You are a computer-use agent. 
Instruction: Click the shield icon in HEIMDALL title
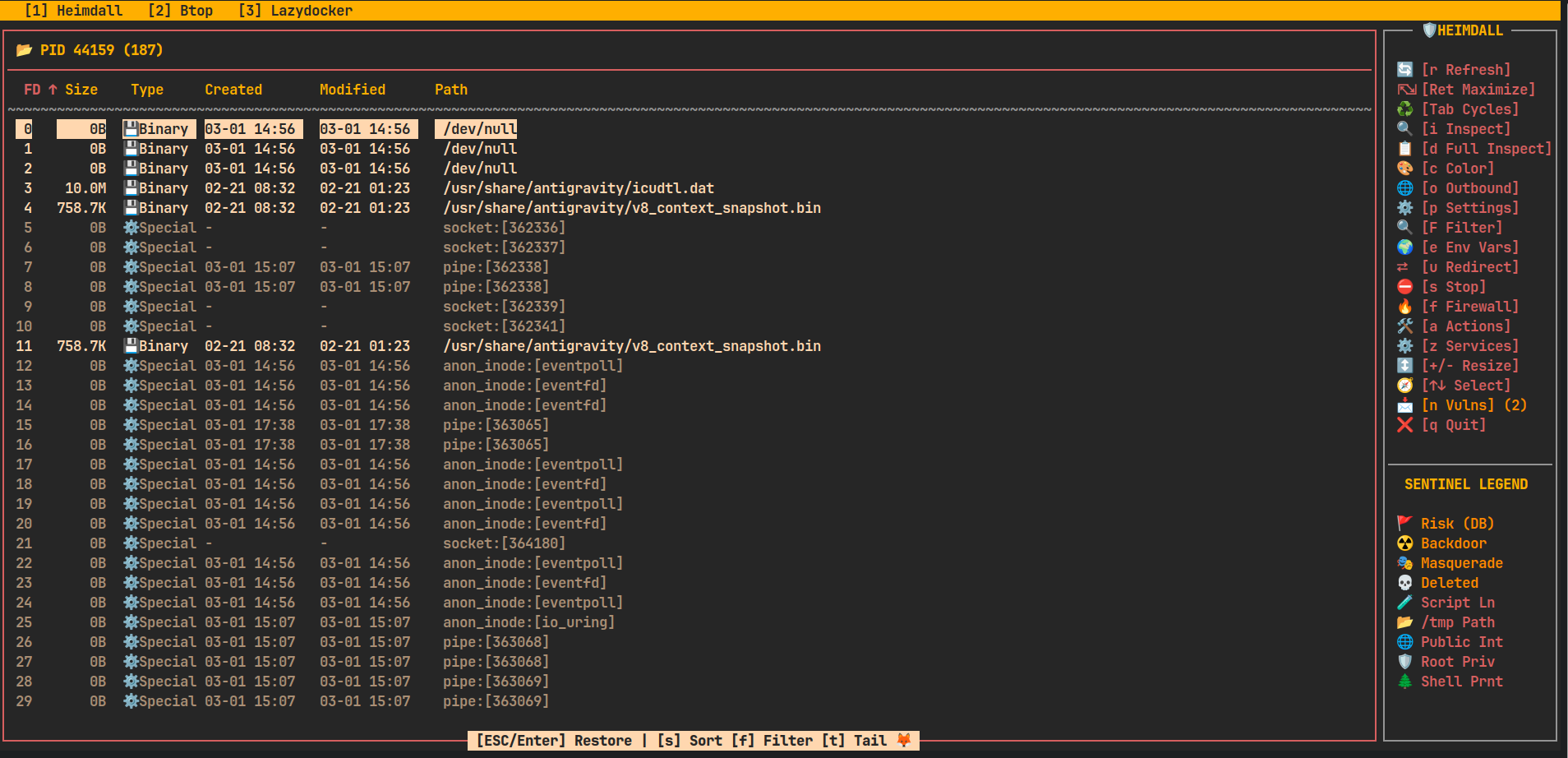point(1429,30)
